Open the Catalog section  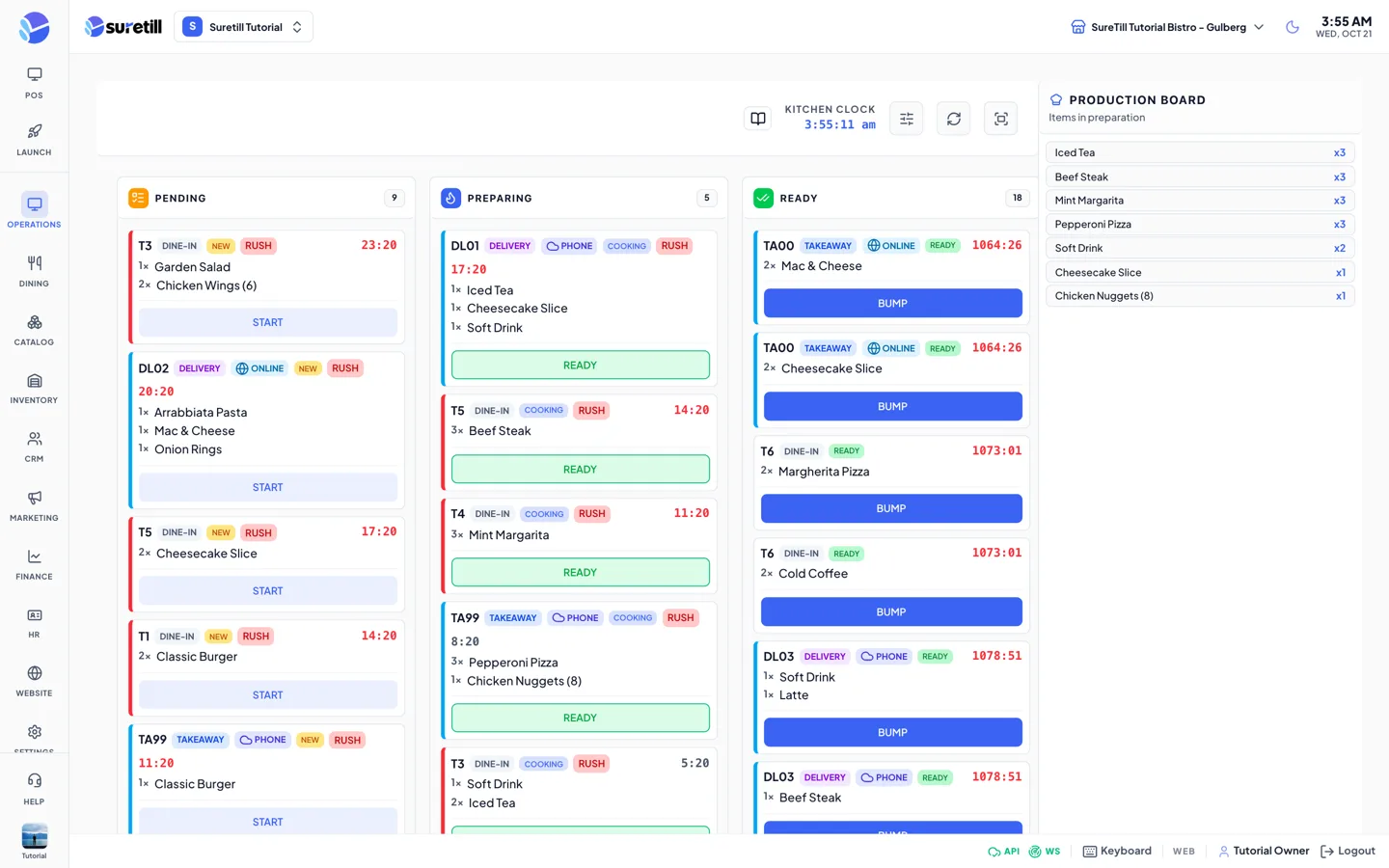tap(34, 330)
